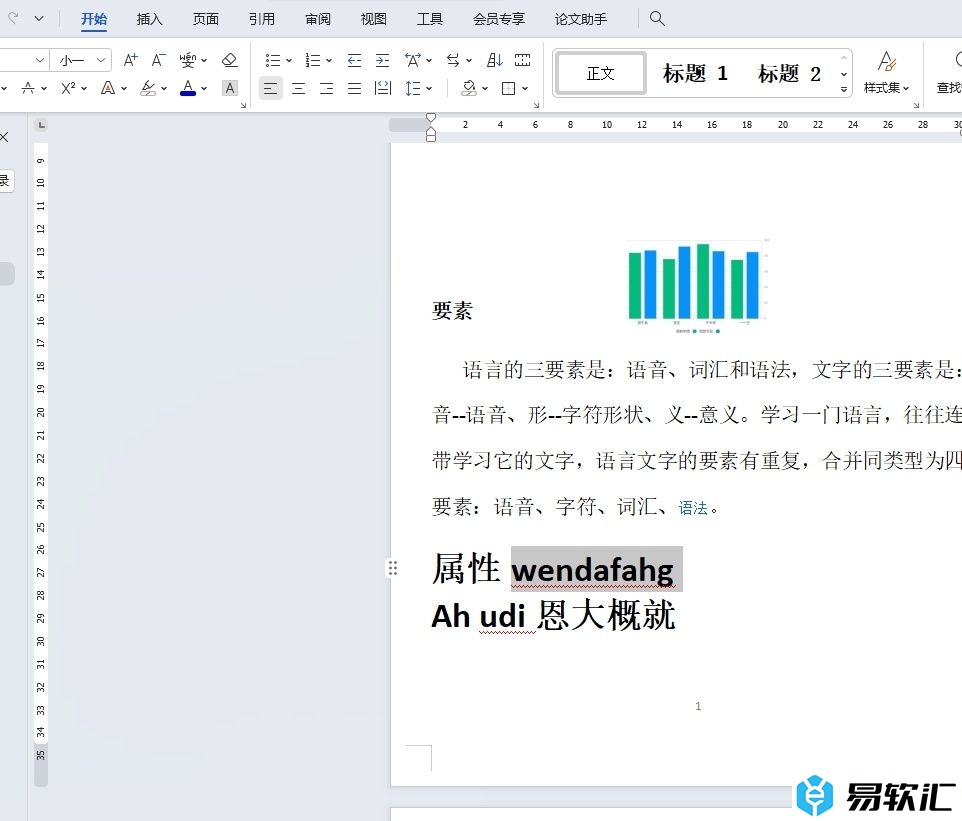
Task: Open the 审阅 tab
Action: [x=318, y=19]
